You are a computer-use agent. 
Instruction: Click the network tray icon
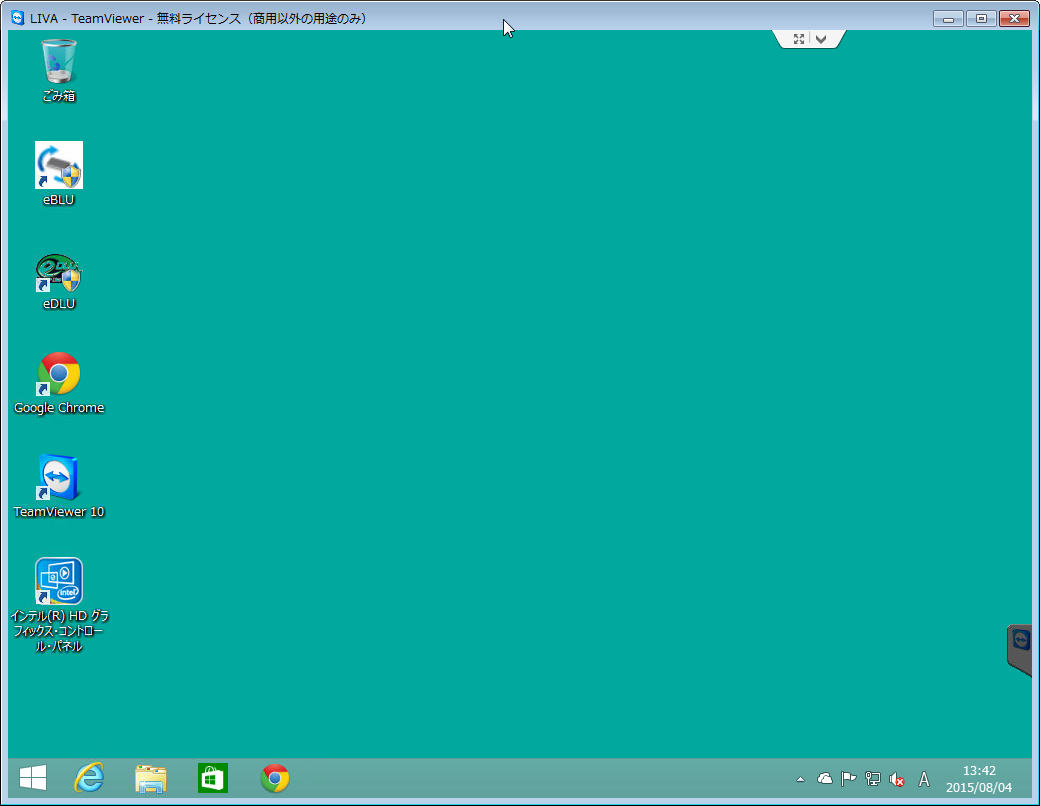pos(873,779)
